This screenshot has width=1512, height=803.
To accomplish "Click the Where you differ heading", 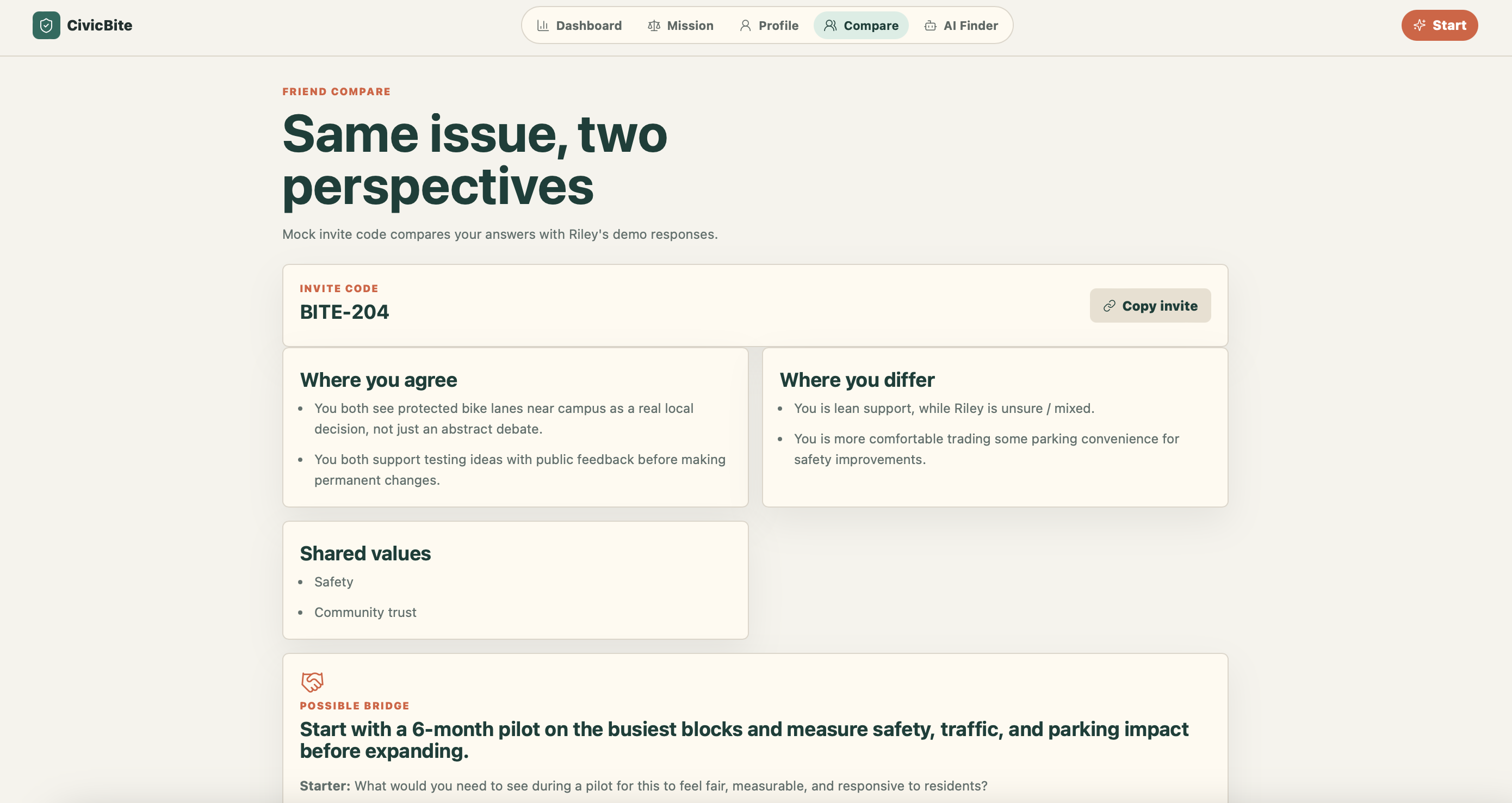I will click(857, 380).
